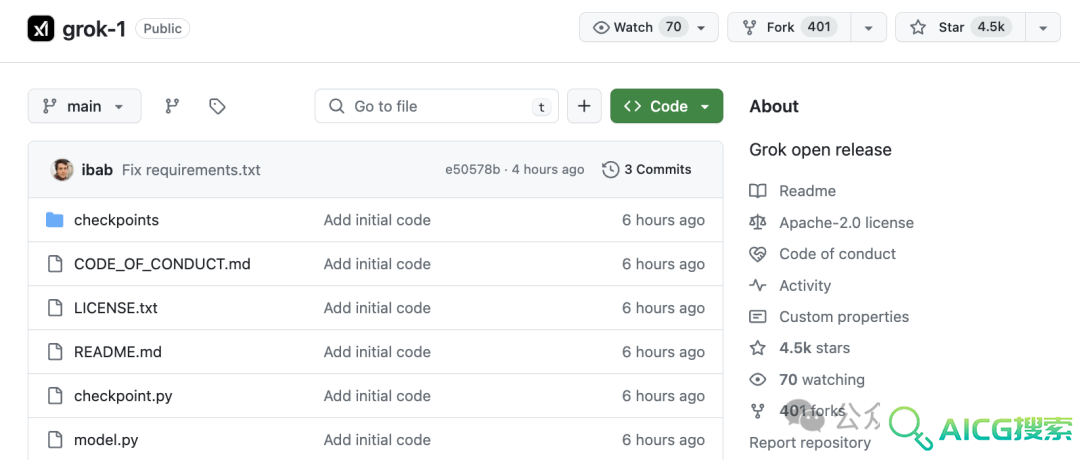Click 6 hours ago in CODE_OF_CONDUCT.md row
The width and height of the screenshot is (1080, 460).
tap(663, 264)
